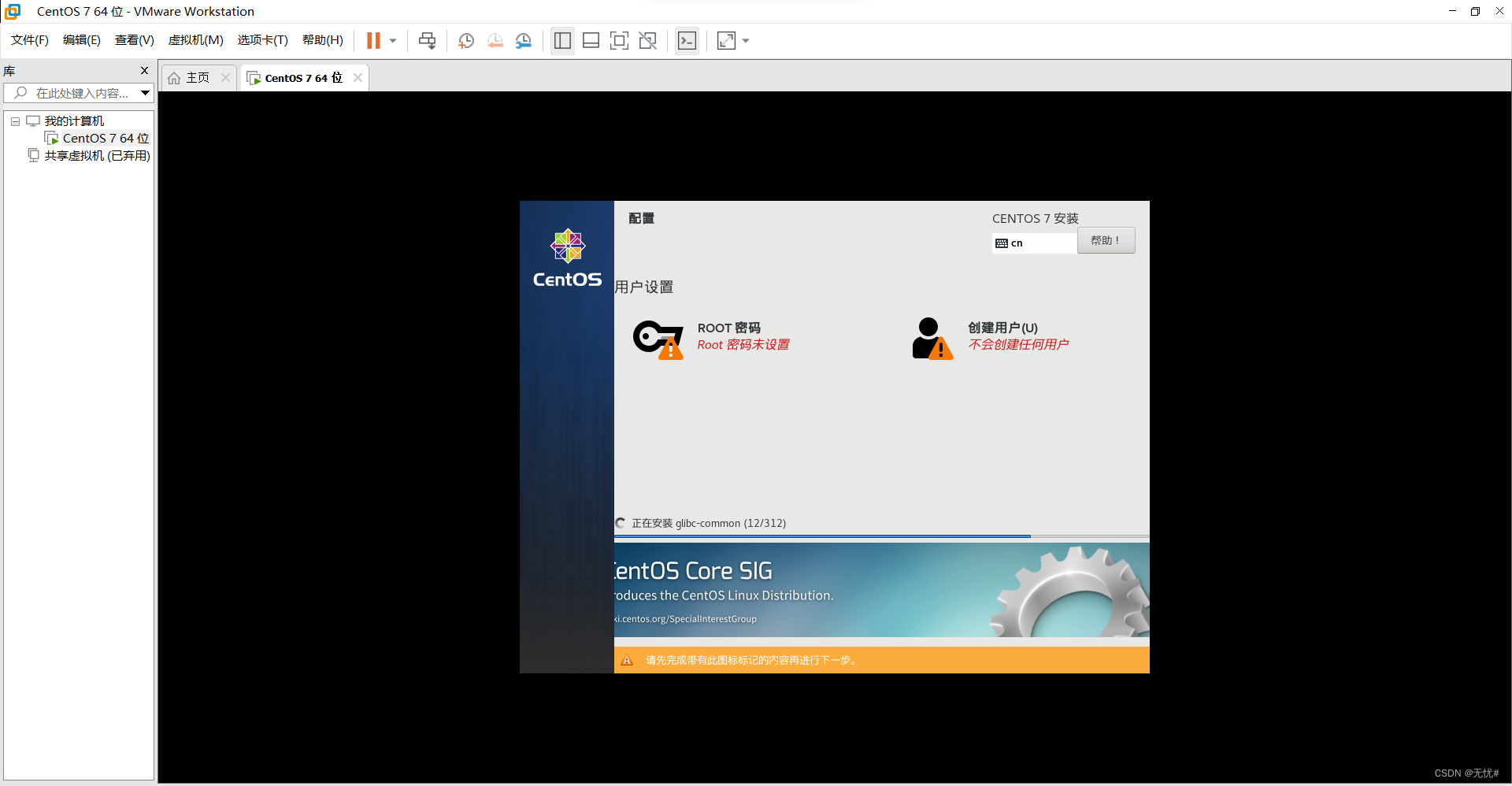
Task: Click the CentOS Core SIG banner
Action: [881, 590]
